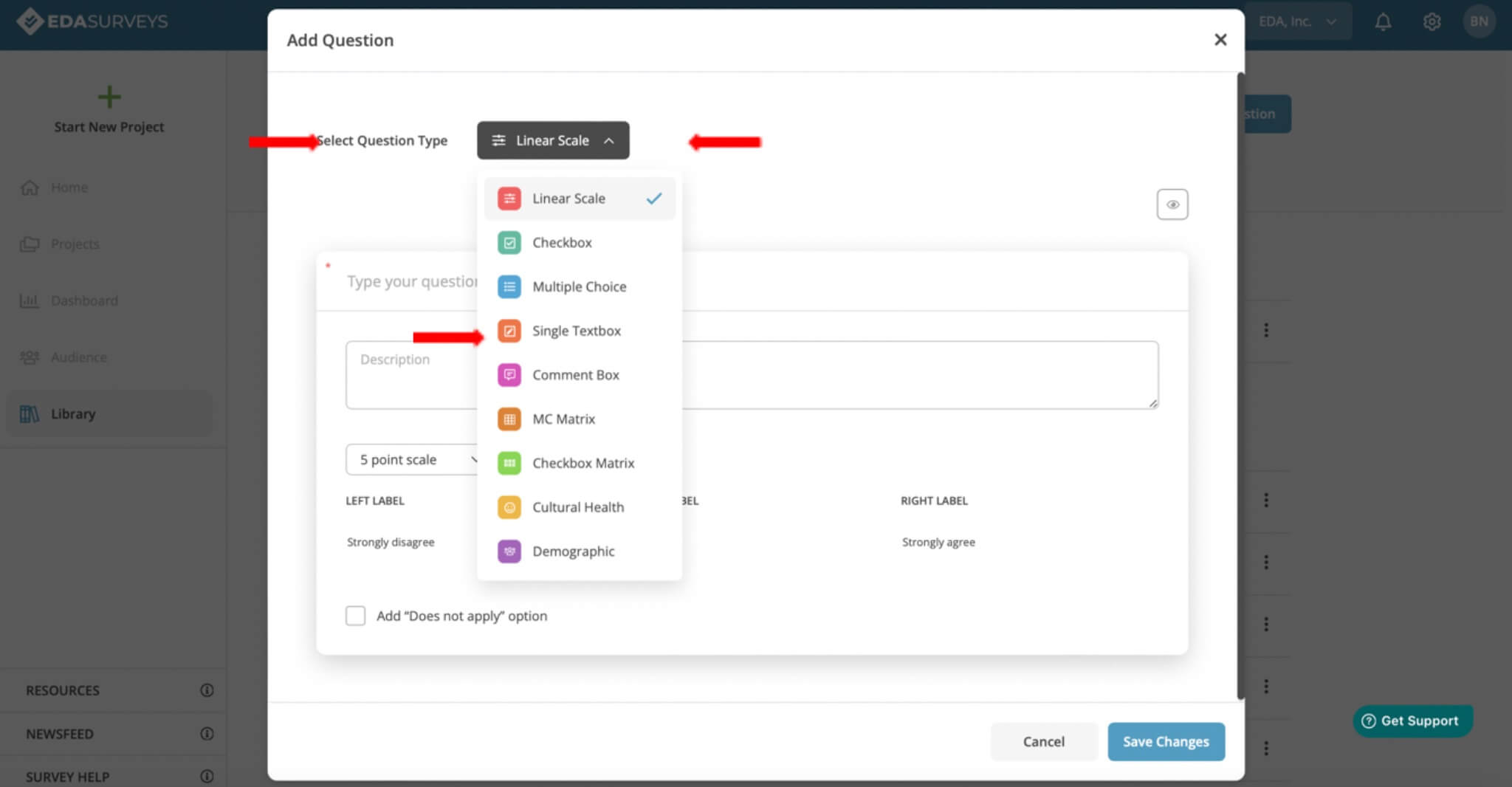Go to Audience in the sidebar
The height and width of the screenshot is (787, 1512).
109,357
